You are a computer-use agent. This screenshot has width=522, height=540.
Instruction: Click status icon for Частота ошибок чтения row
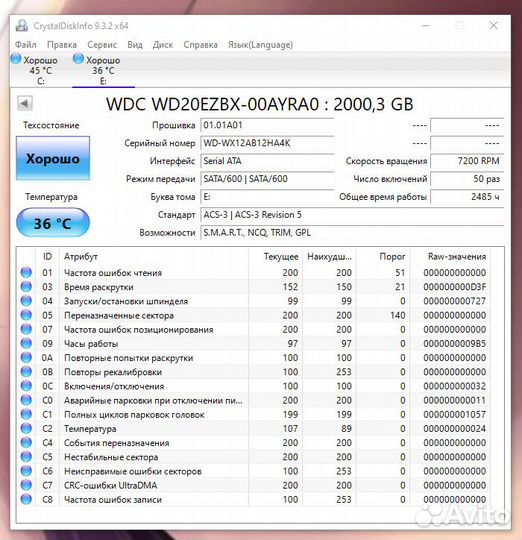click(x=26, y=272)
